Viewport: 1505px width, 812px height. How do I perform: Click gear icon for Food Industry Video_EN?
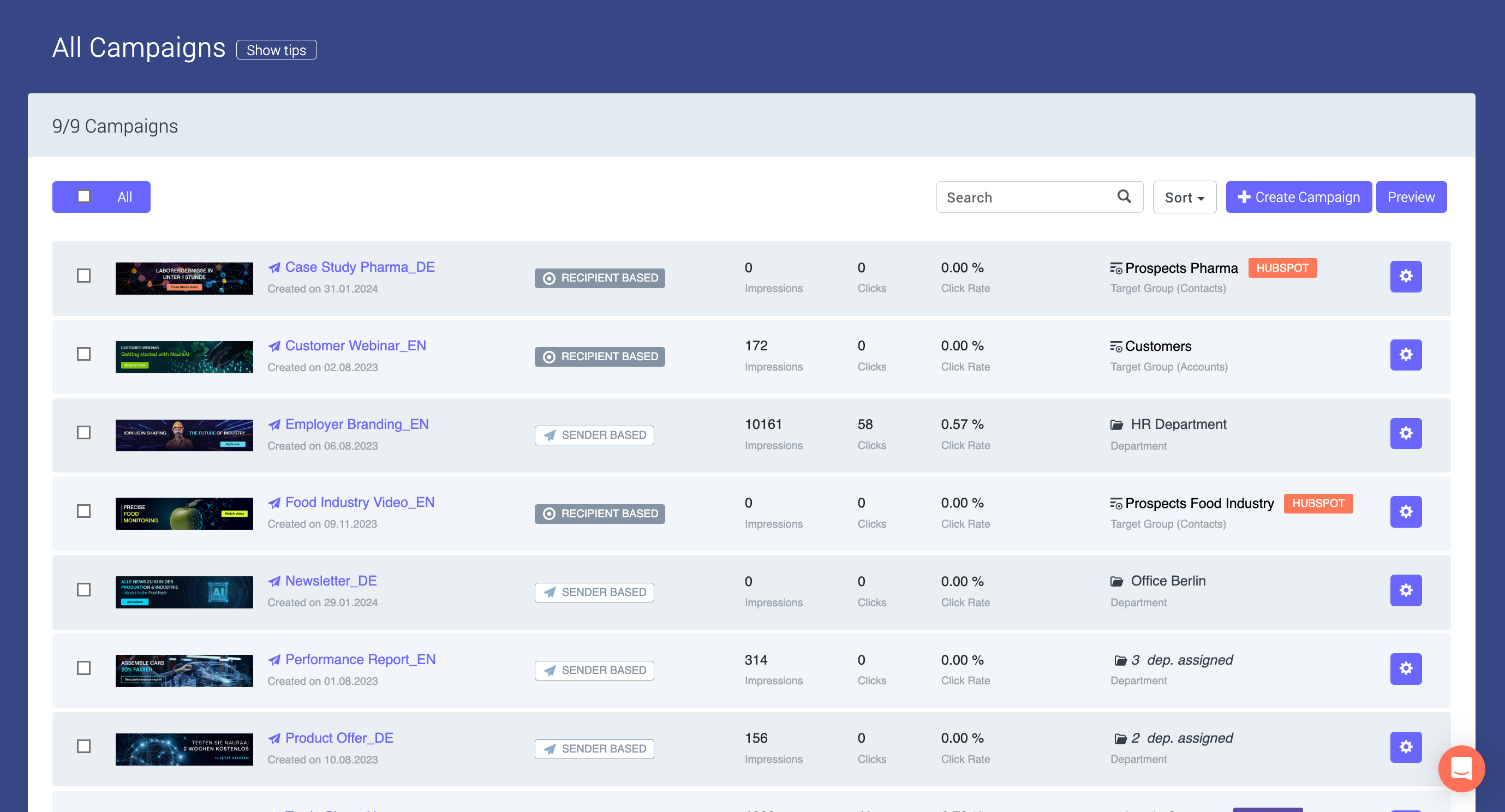[x=1405, y=512]
